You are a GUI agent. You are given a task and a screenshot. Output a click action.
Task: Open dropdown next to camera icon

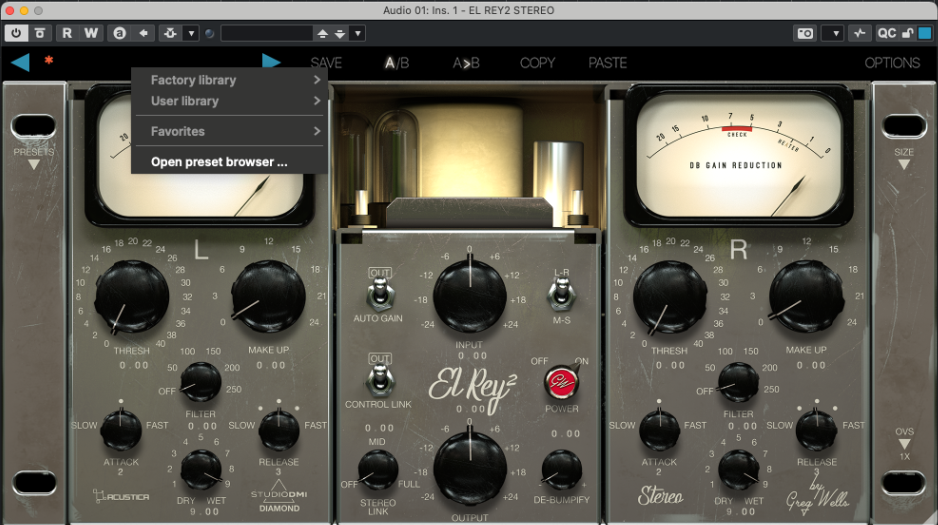(835, 33)
